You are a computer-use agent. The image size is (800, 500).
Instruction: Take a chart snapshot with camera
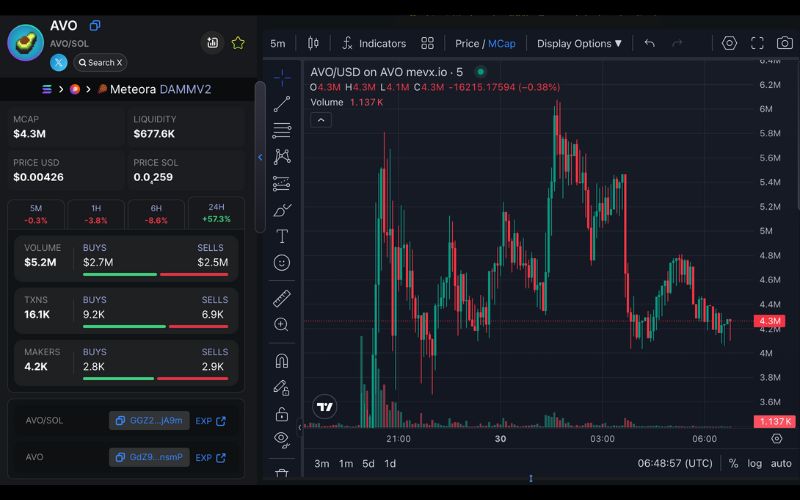(x=785, y=43)
